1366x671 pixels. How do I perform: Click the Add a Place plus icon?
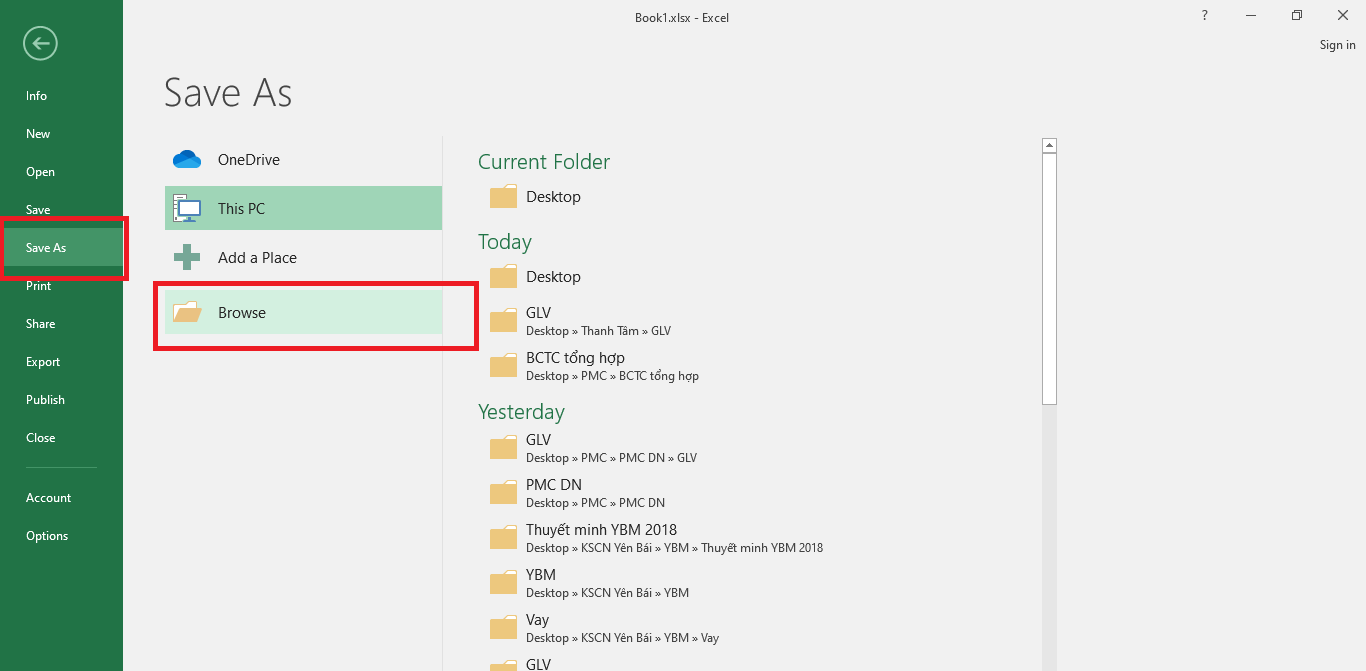tap(187, 258)
